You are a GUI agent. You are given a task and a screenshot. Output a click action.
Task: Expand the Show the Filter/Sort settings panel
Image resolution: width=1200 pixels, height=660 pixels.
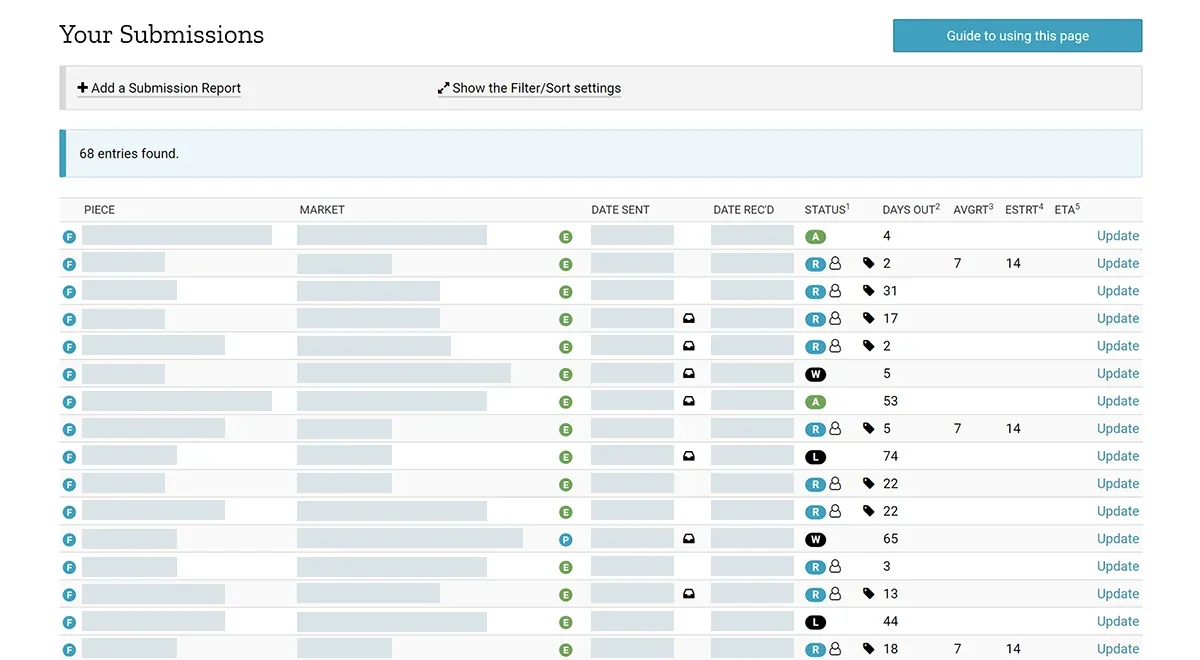point(529,88)
